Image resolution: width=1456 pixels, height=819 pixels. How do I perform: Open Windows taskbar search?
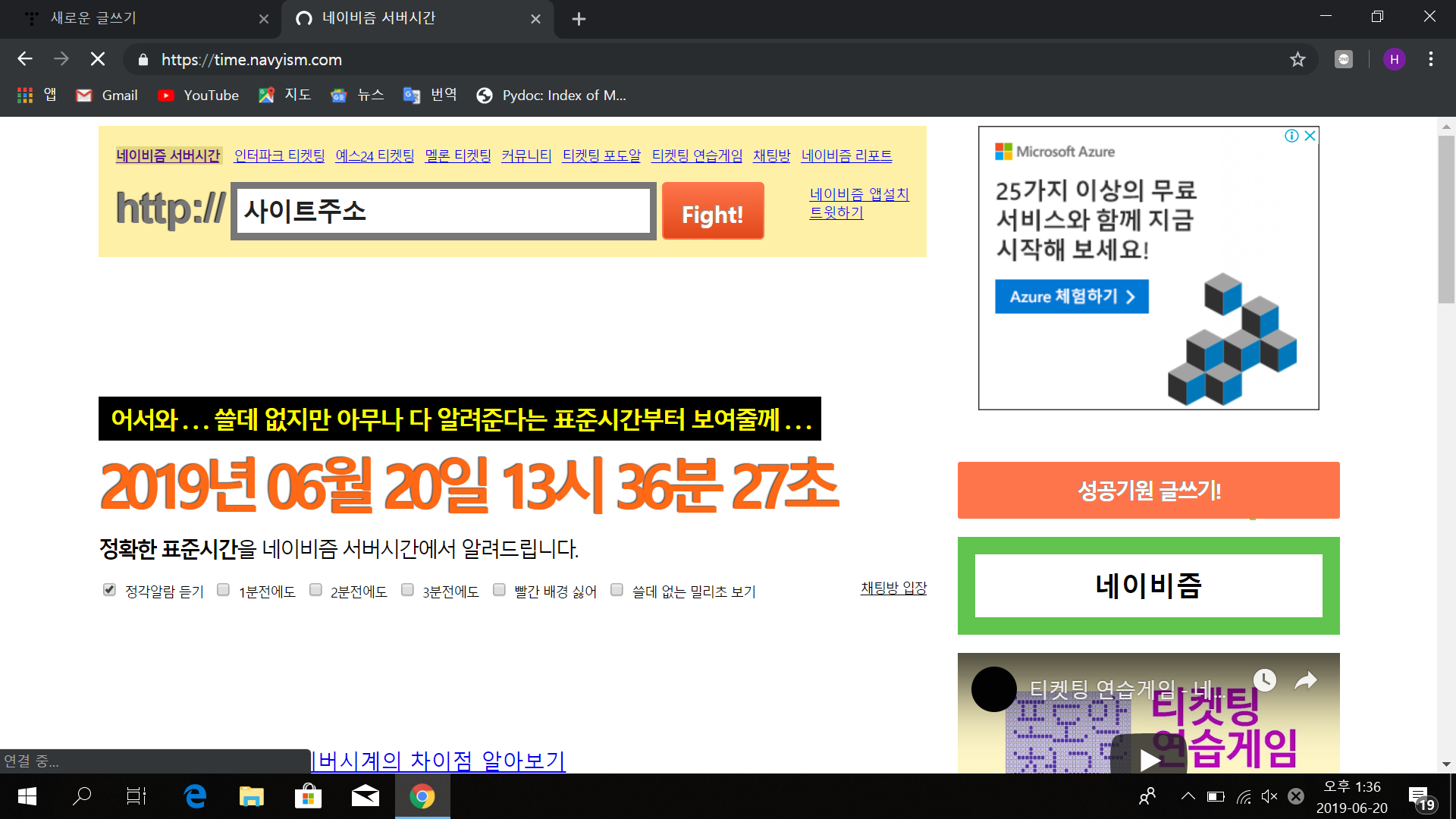(x=82, y=796)
